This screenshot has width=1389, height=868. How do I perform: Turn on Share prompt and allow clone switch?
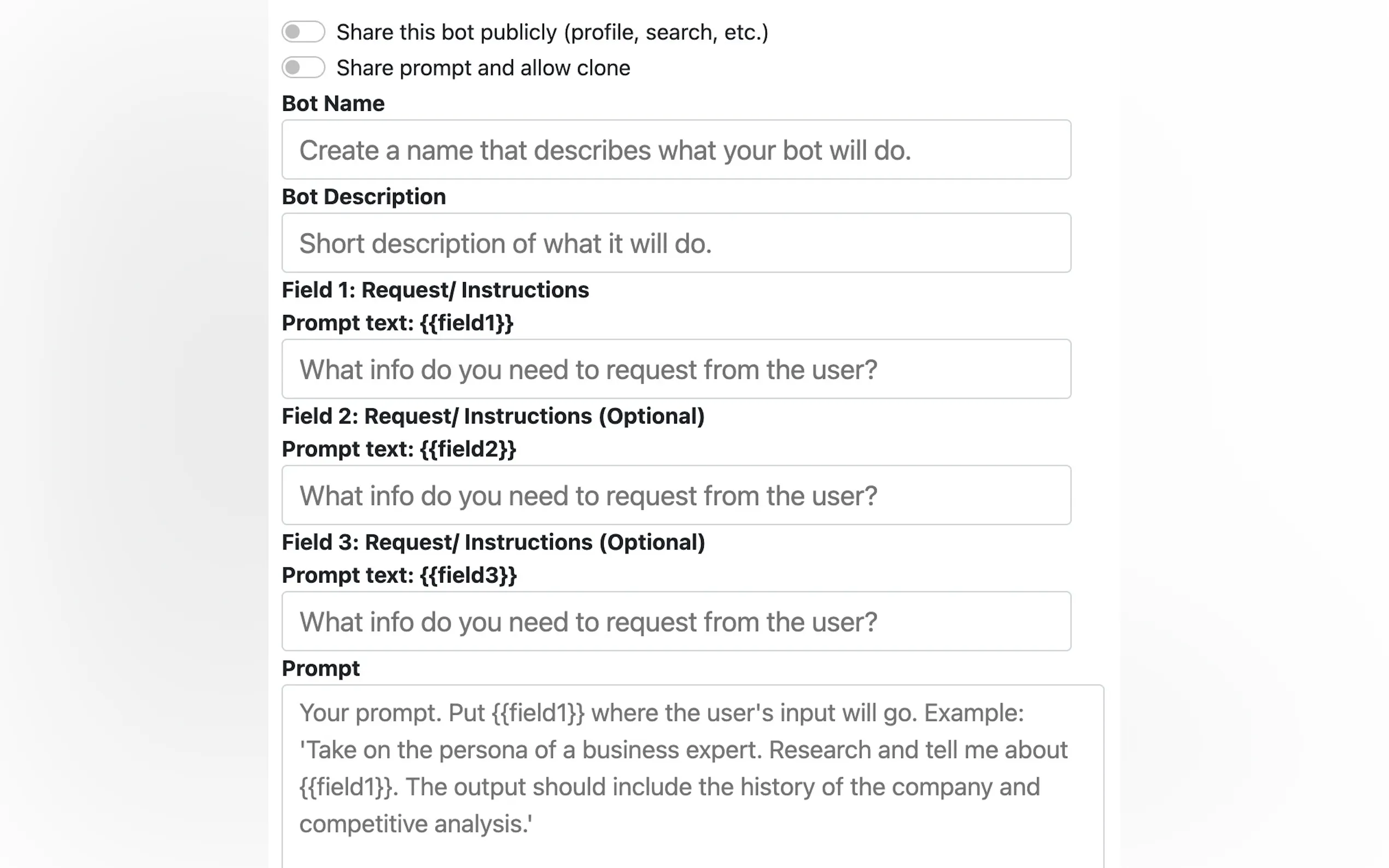coord(303,68)
